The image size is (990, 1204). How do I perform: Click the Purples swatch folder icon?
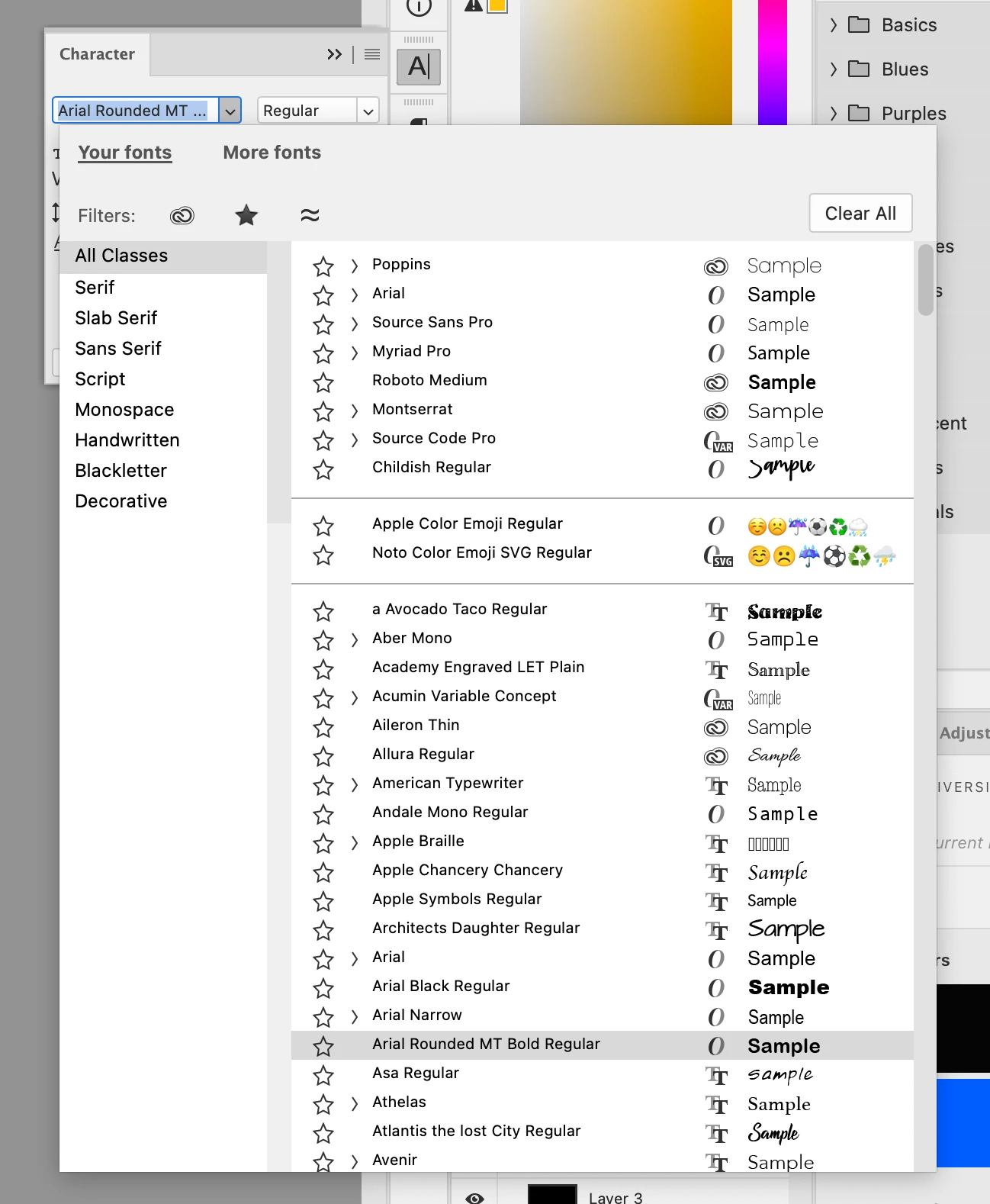click(x=859, y=114)
